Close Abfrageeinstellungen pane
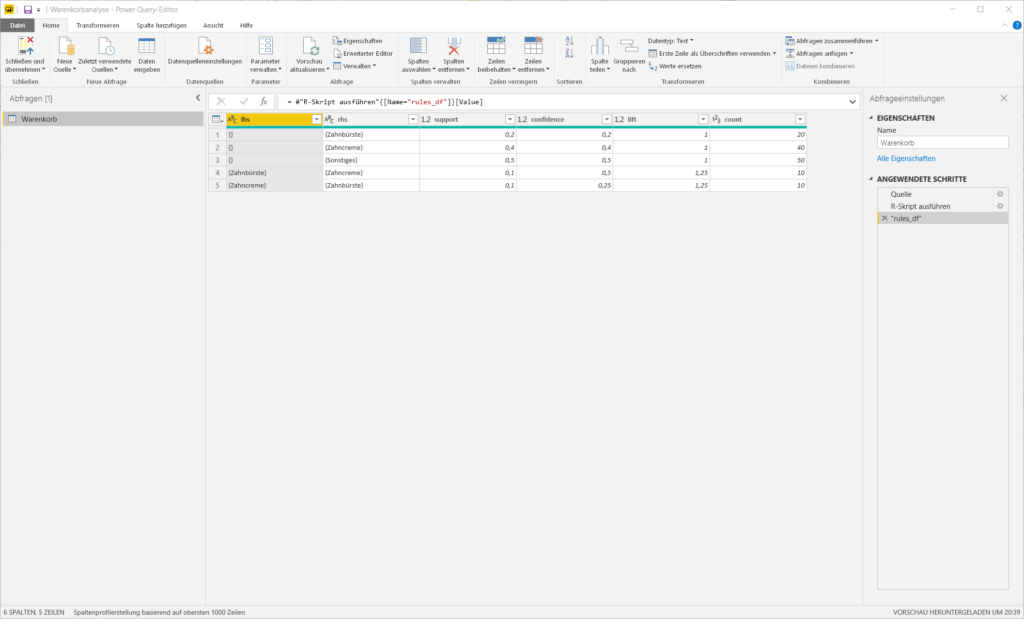The width and height of the screenshot is (1024, 619). point(1004,99)
